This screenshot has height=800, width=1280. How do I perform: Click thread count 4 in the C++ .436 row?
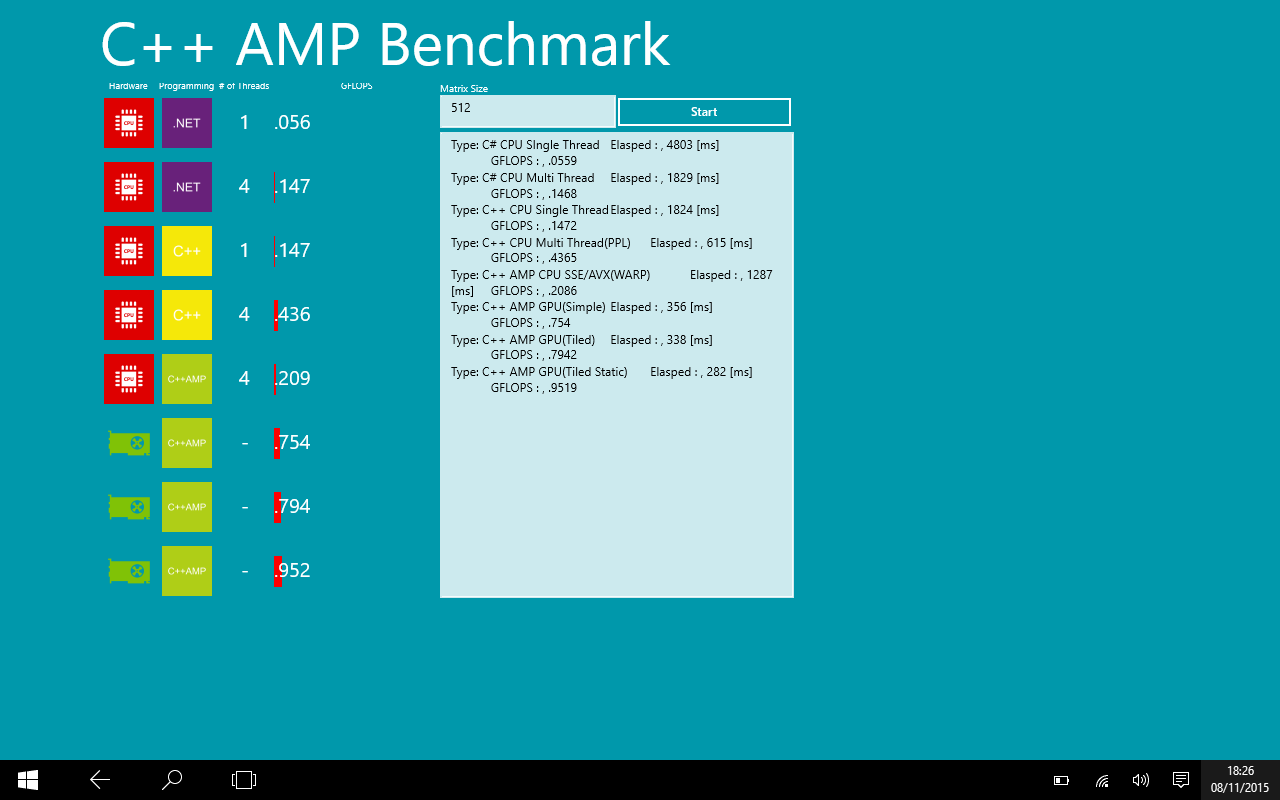(x=244, y=315)
